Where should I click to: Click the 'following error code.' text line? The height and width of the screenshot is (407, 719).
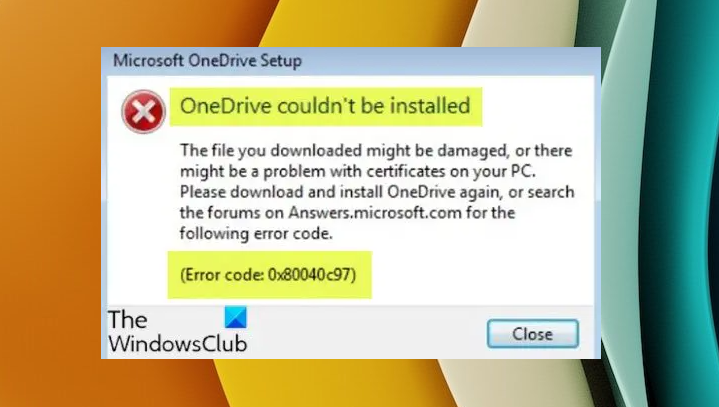click(256, 234)
